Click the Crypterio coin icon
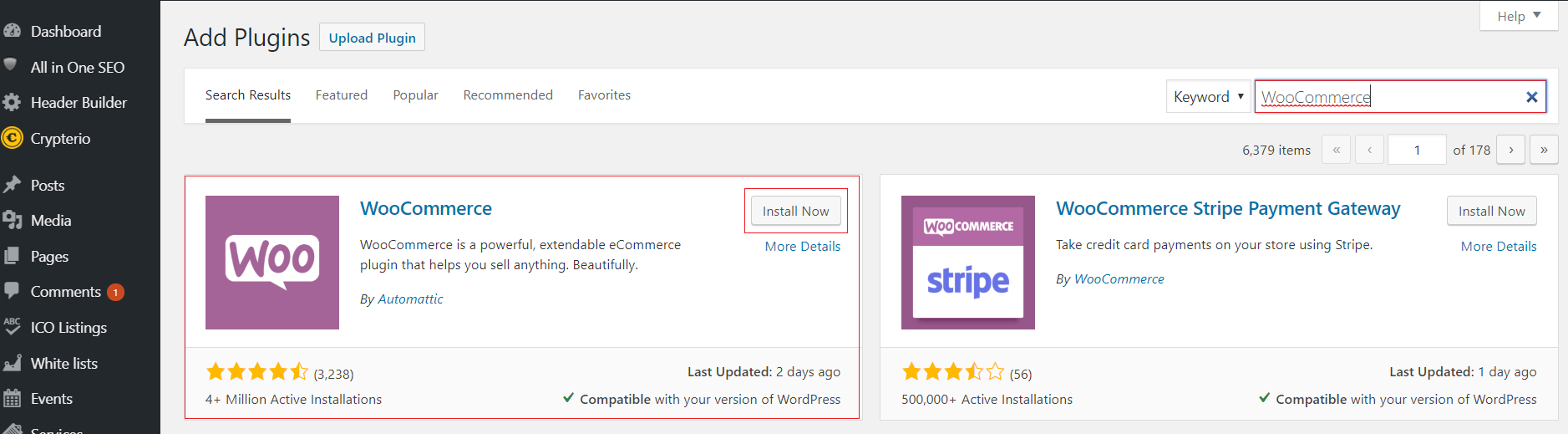The width and height of the screenshot is (1568, 434). 12,138
